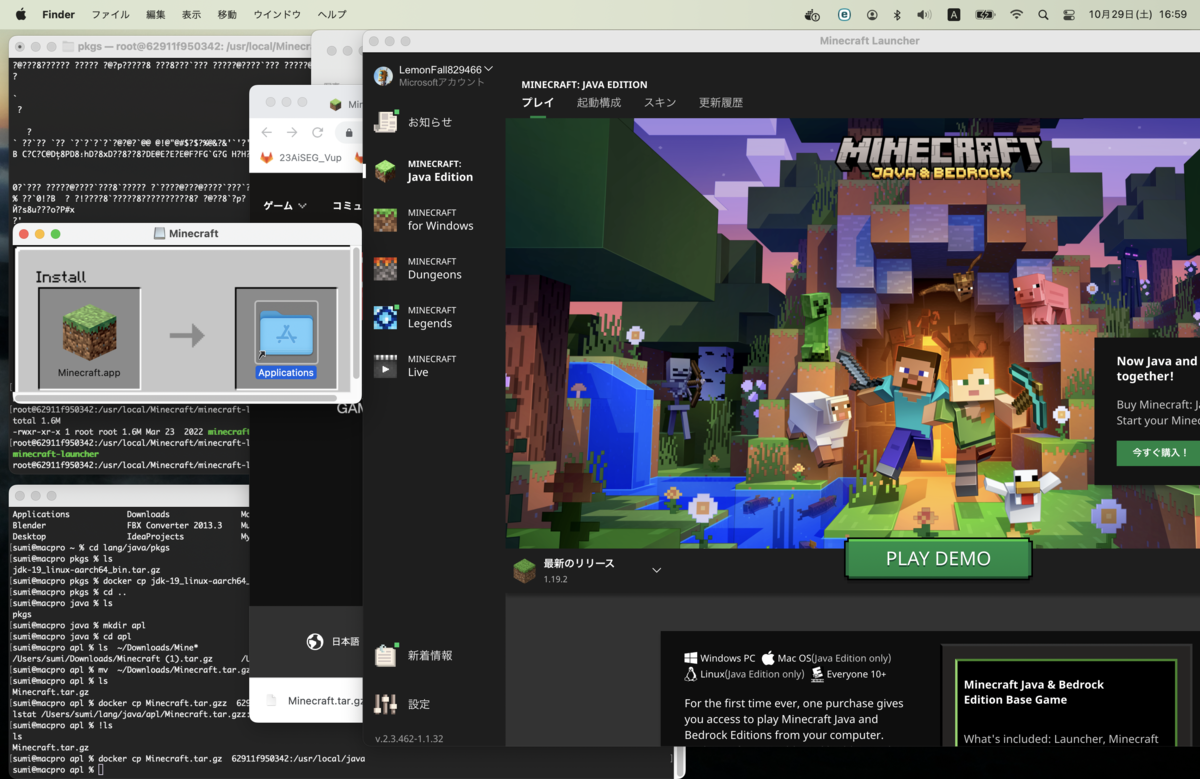Image resolution: width=1200 pixels, height=779 pixels.
Task: Open the Docker whale menu bar icon
Action: click(x=813, y=15)
